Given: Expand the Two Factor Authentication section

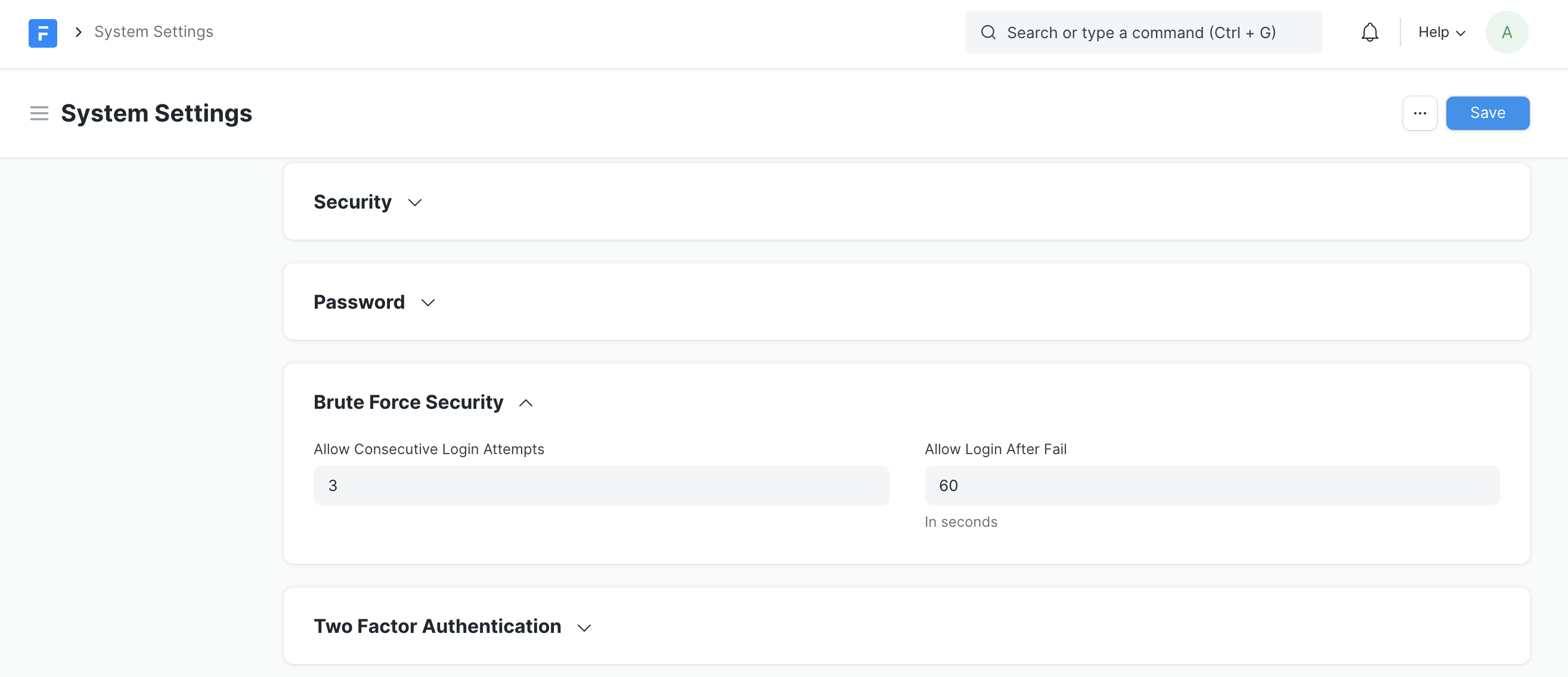Looking at the screenshot, I should pos(437,626).
